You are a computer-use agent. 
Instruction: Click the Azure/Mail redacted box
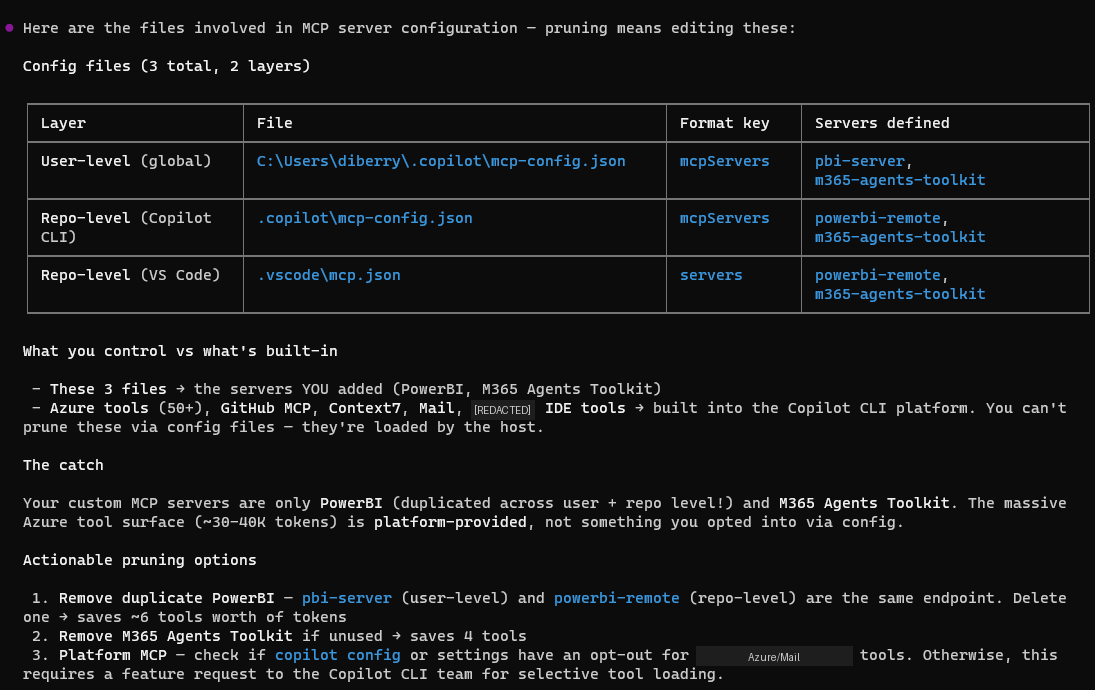click(774, 656)
